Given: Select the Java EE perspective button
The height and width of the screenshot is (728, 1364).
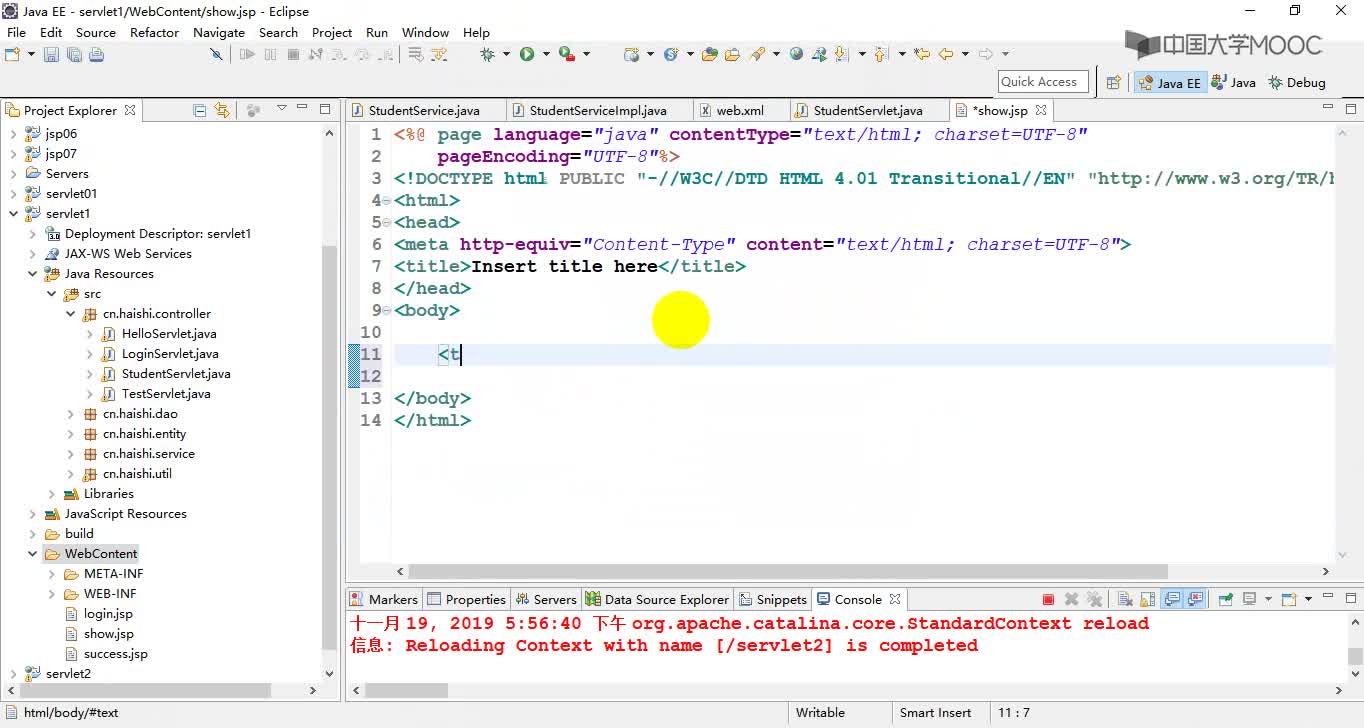Looking at the screenshot, I should point(1169,83).
